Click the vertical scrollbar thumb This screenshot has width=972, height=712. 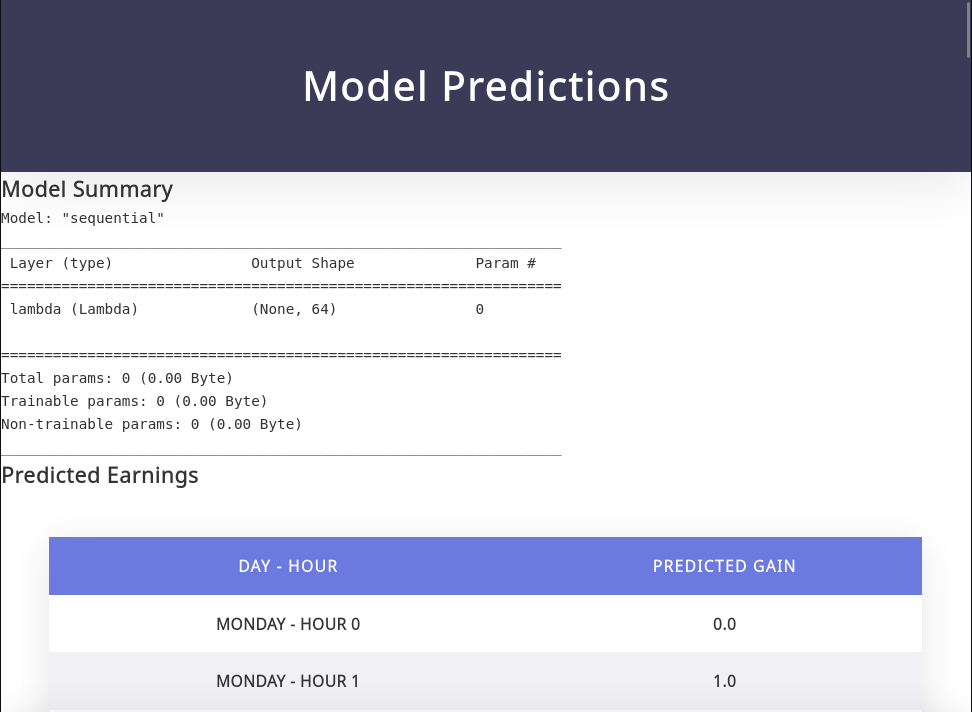967,28
